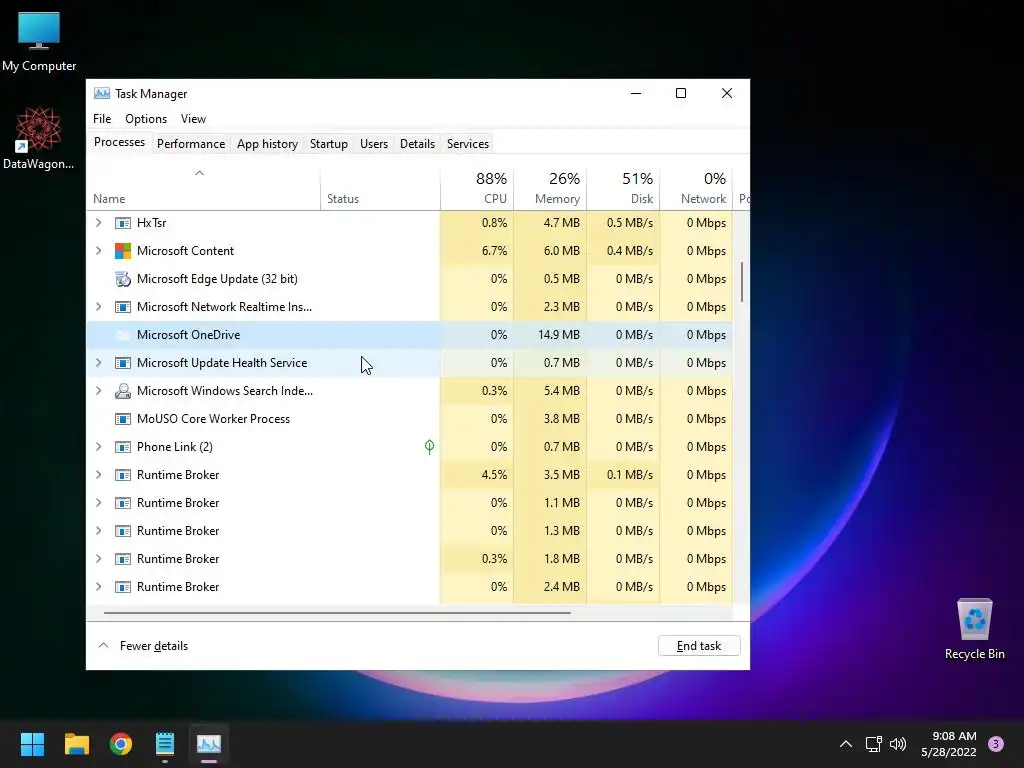Image resolution: width=1024 pixels, height=768 pixels.
Task: Open the Options menu
Action: click(146, 119)
